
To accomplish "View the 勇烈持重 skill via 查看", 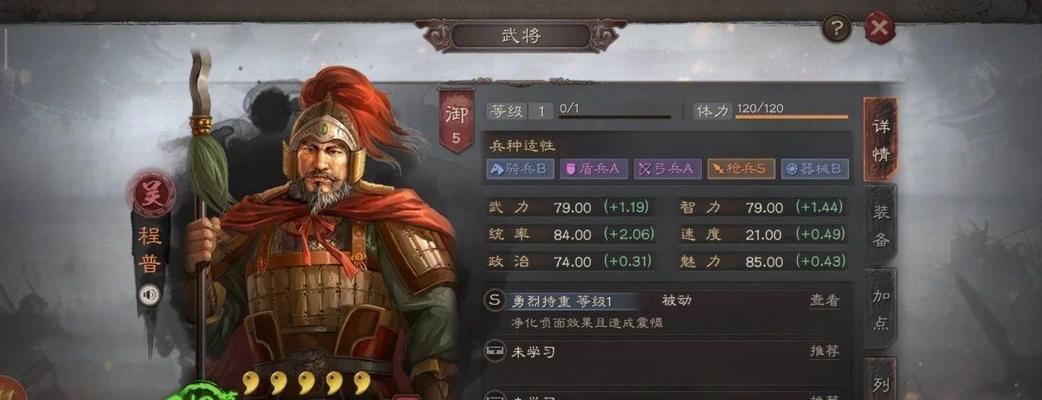I will click(824, 300).
